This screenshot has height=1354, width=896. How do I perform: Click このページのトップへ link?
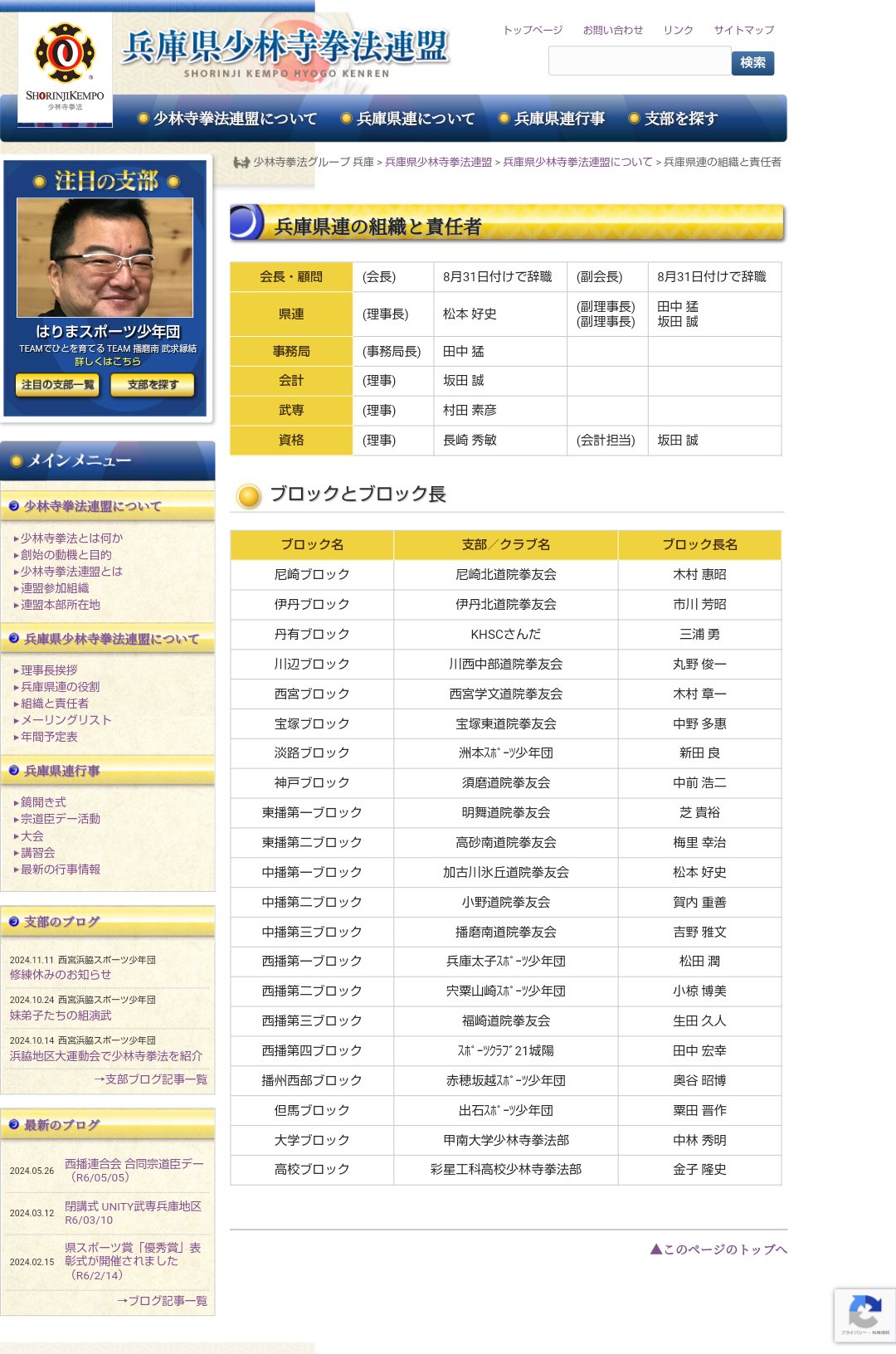click(718, 1249)
